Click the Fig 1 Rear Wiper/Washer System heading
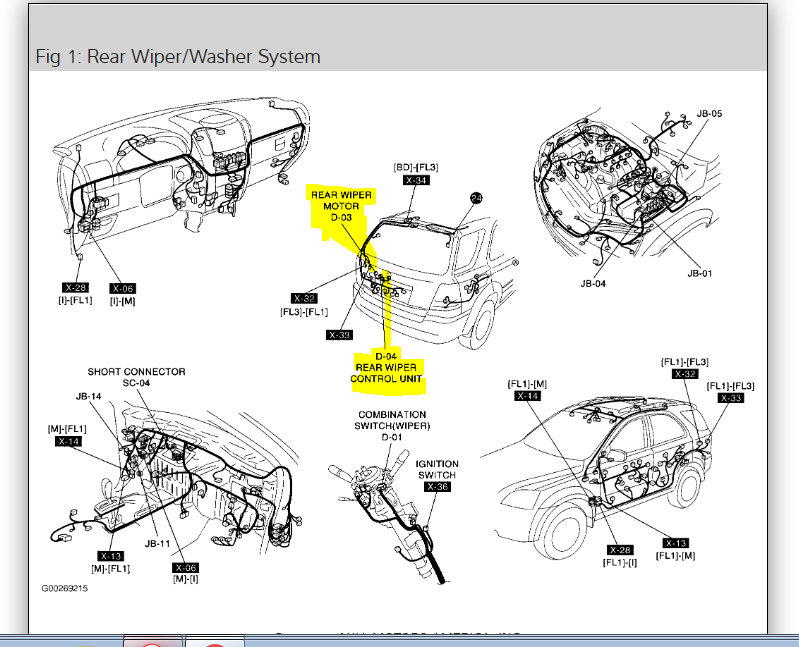Viewport: 799px width, 647px height. (x=178, y=56)
